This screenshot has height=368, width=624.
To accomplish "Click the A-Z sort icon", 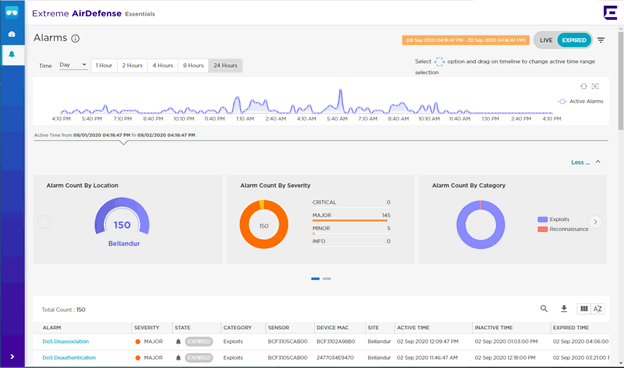I will click(597, 309).
